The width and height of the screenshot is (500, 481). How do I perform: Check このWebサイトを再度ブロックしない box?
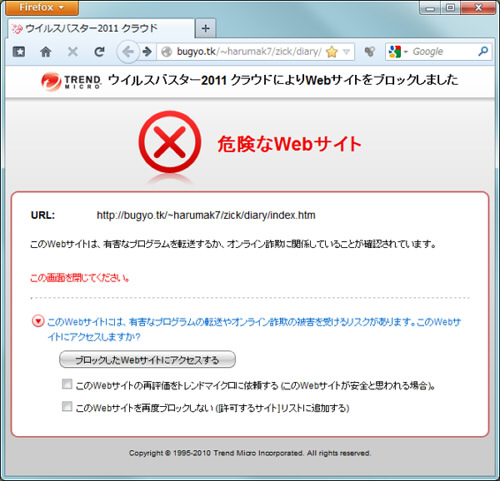[67, 407]
